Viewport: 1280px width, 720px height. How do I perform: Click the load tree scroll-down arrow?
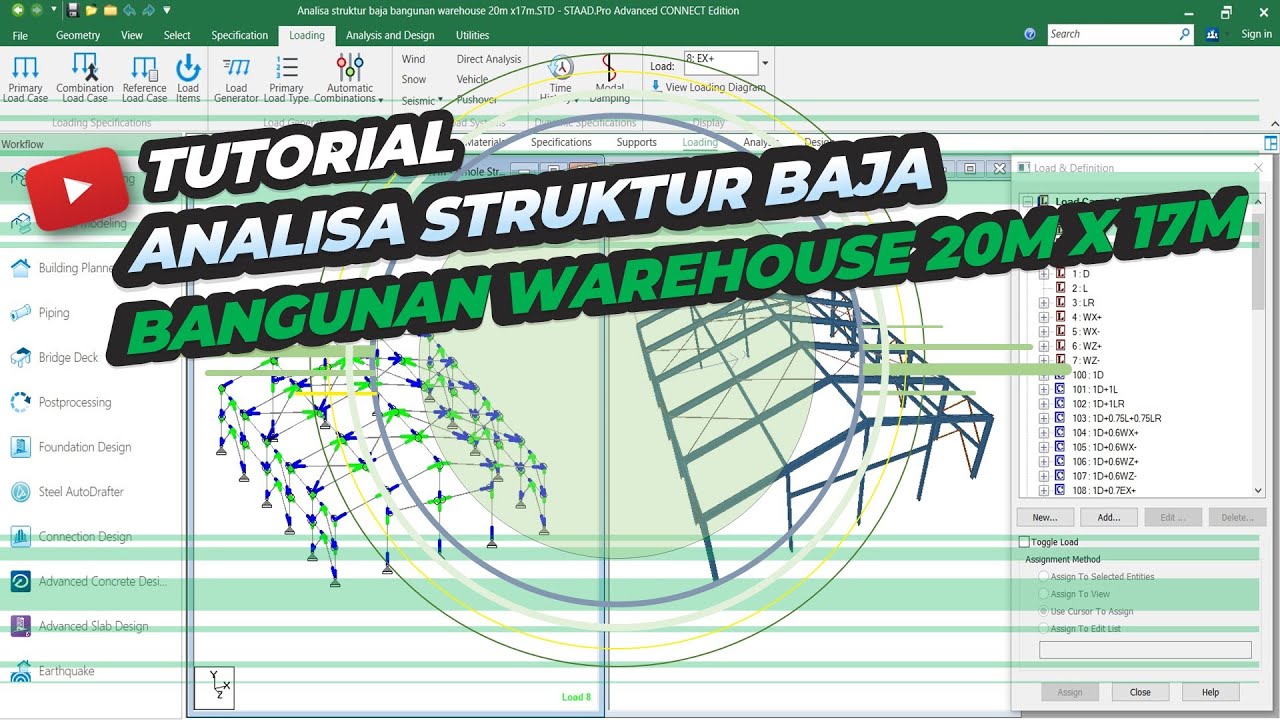coord(1259,490)
